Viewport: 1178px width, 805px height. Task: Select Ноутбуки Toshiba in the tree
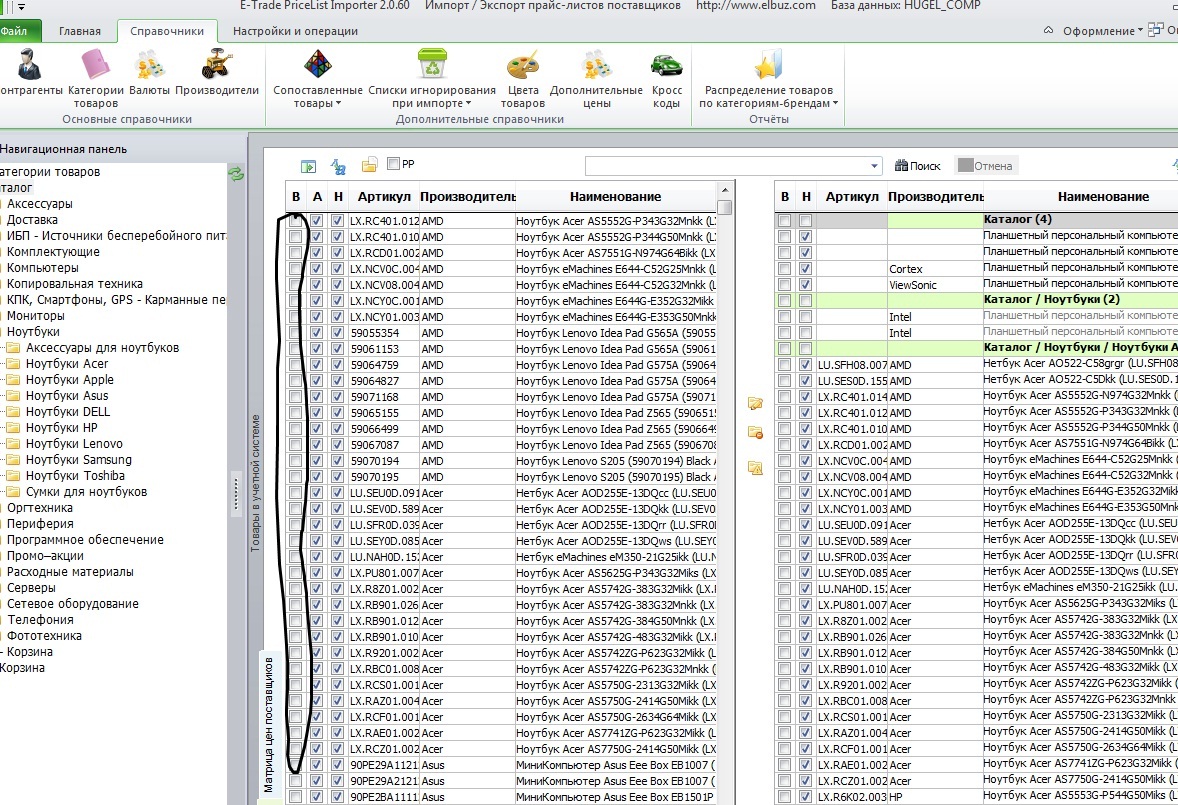click(x=75, y=475)
